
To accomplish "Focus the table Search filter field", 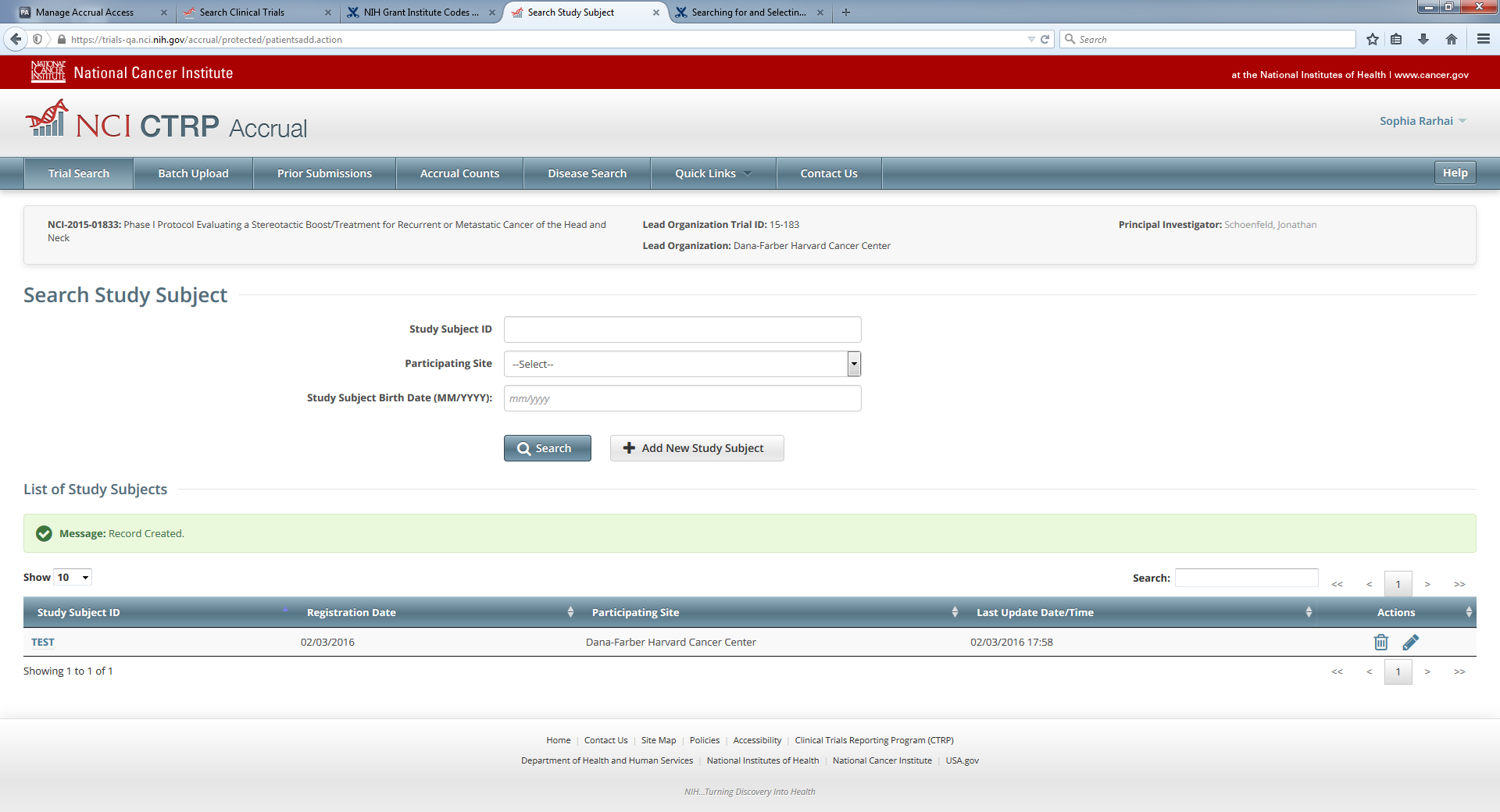I will [1246, 578].
